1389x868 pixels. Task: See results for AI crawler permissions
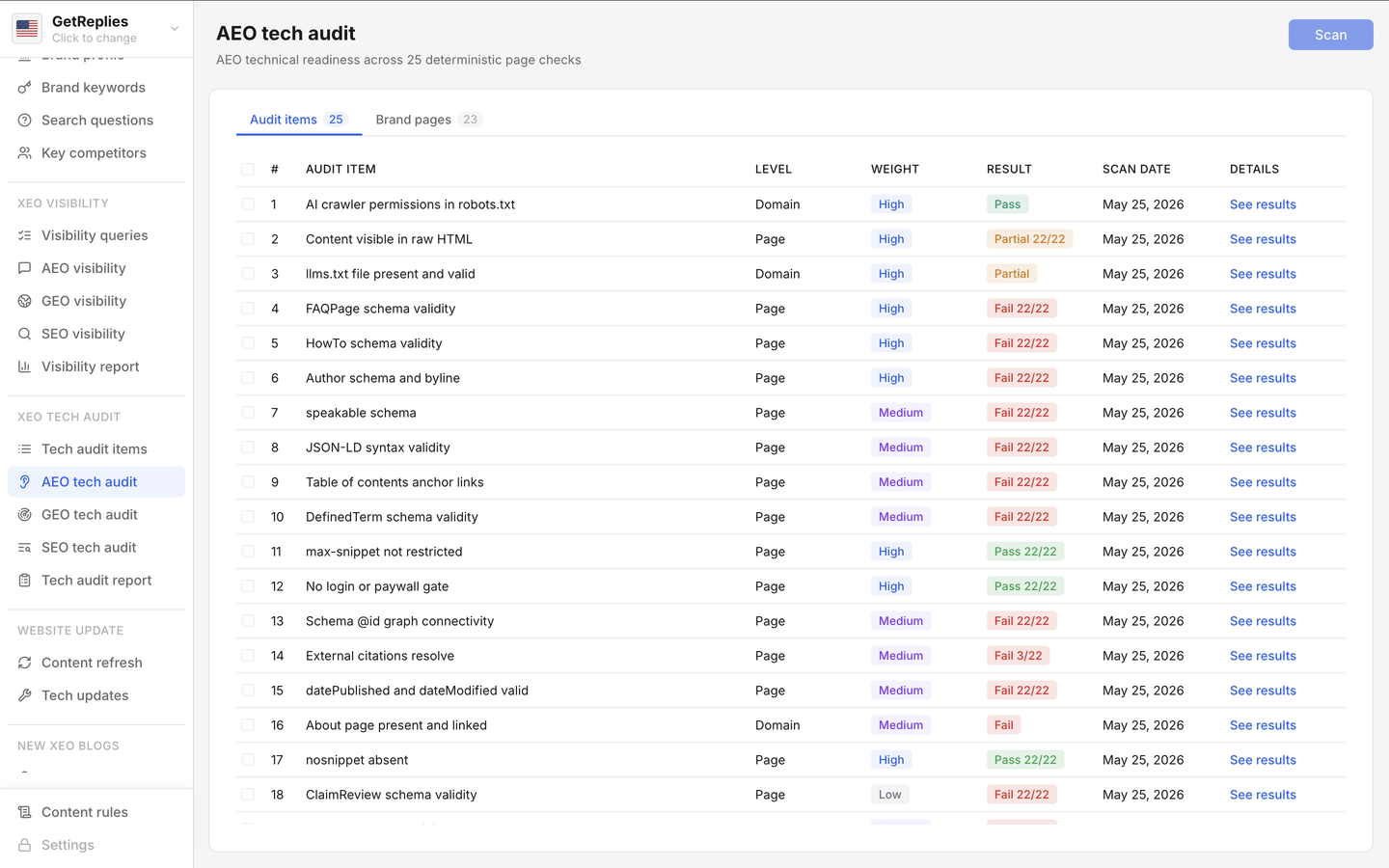tap(1263, 204)
